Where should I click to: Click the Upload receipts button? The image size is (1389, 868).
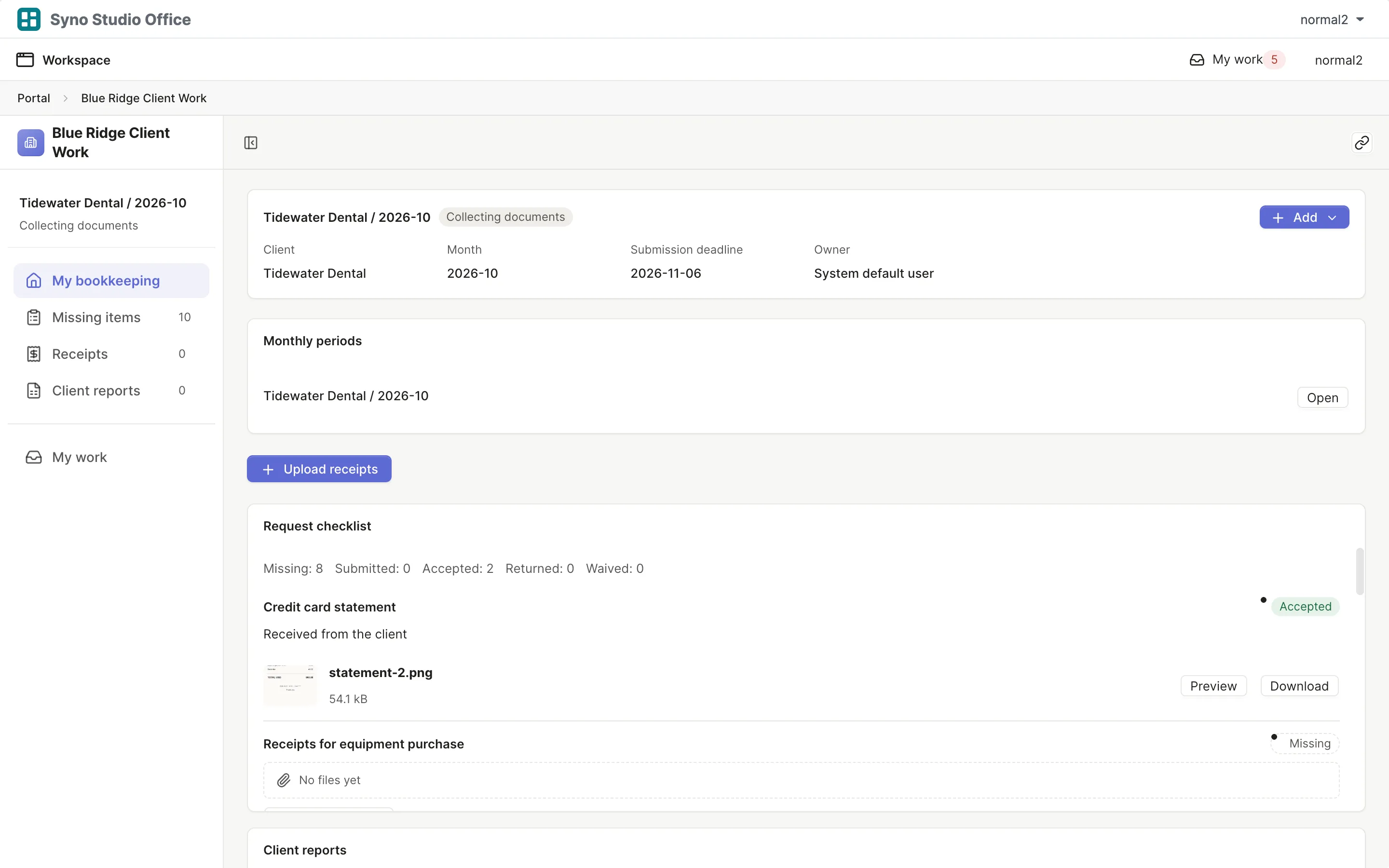319,469
